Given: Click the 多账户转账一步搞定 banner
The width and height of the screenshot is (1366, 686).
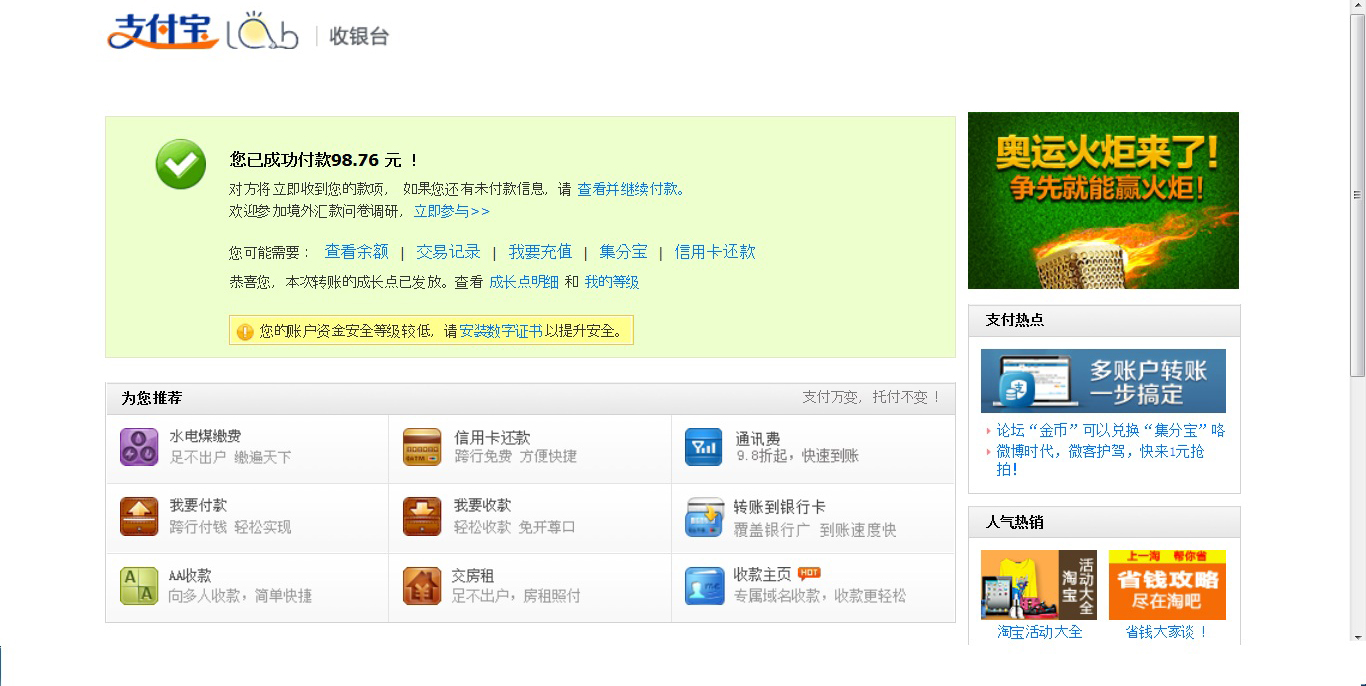Looking at the screenshot, I should [x=1103, y=381].
